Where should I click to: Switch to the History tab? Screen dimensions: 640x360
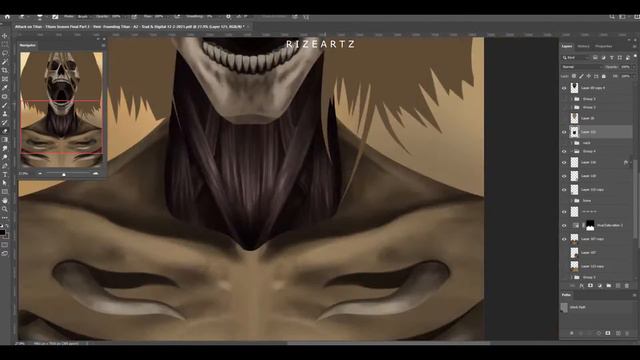coord(583,46)
